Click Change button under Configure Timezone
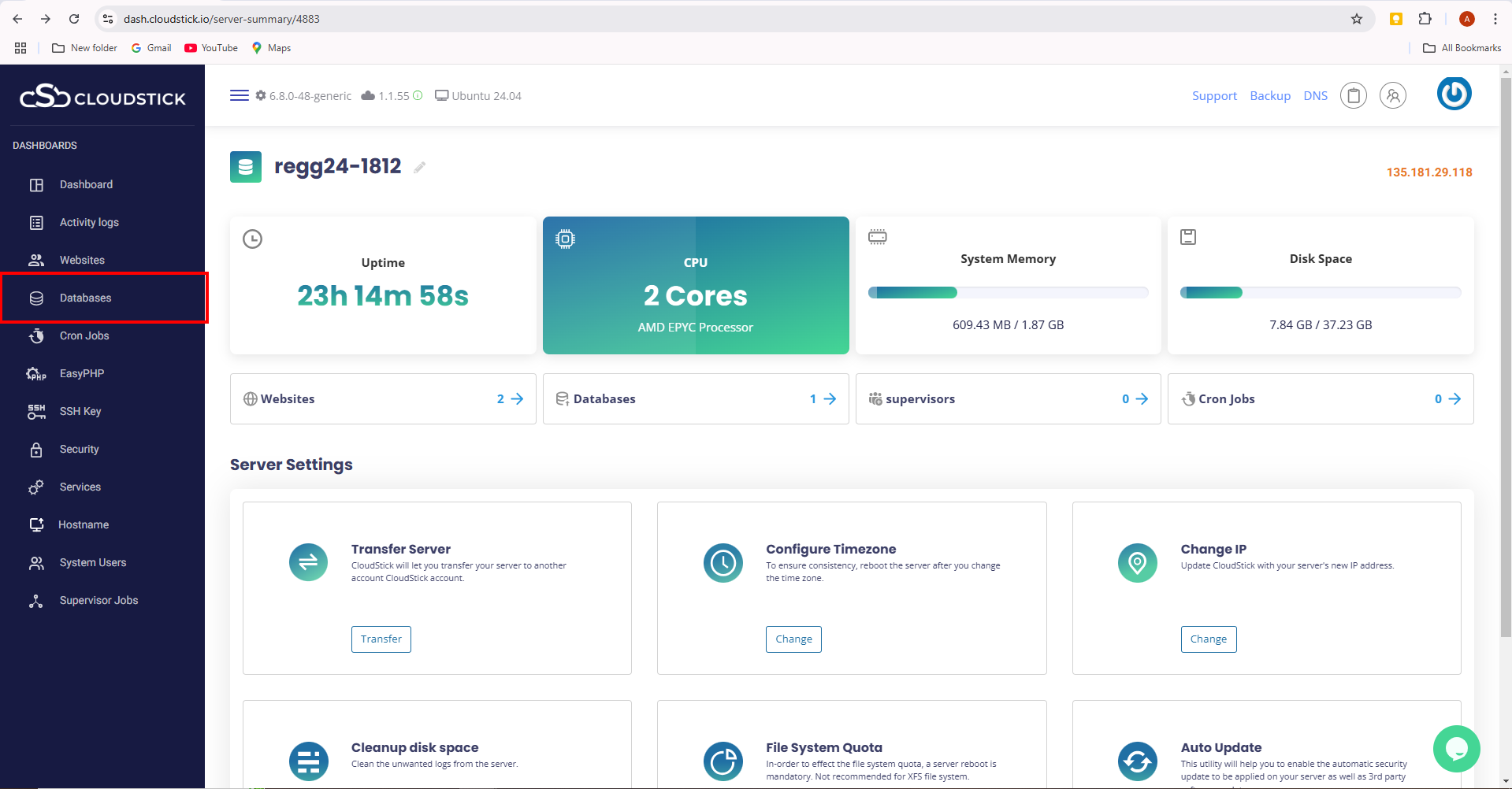This screenshot has height=789, width=1512. 793,639
